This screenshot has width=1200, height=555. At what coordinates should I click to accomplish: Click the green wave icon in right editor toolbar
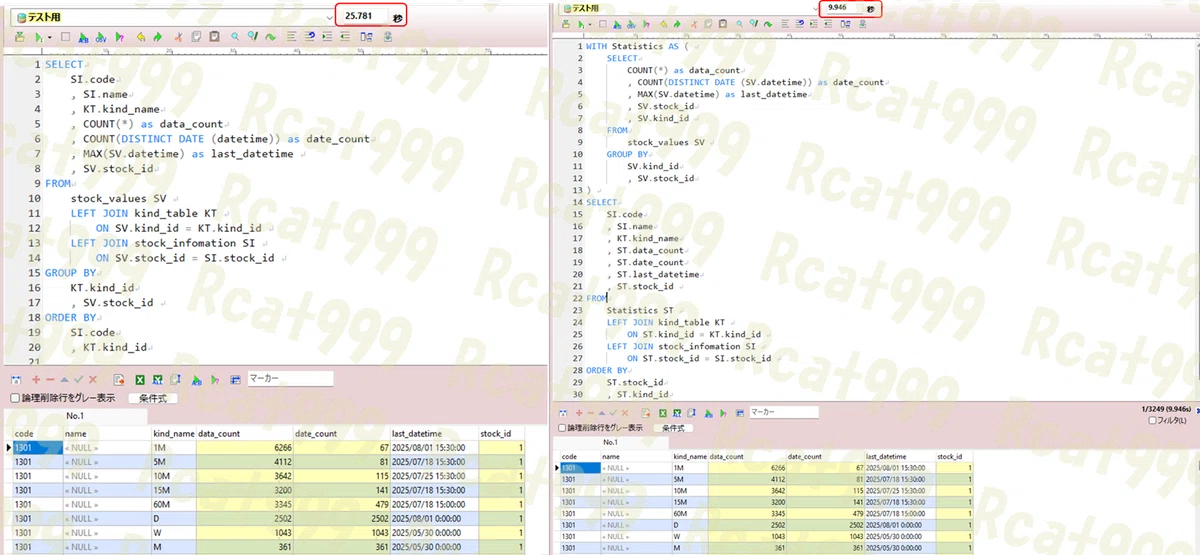coord(768,24)
